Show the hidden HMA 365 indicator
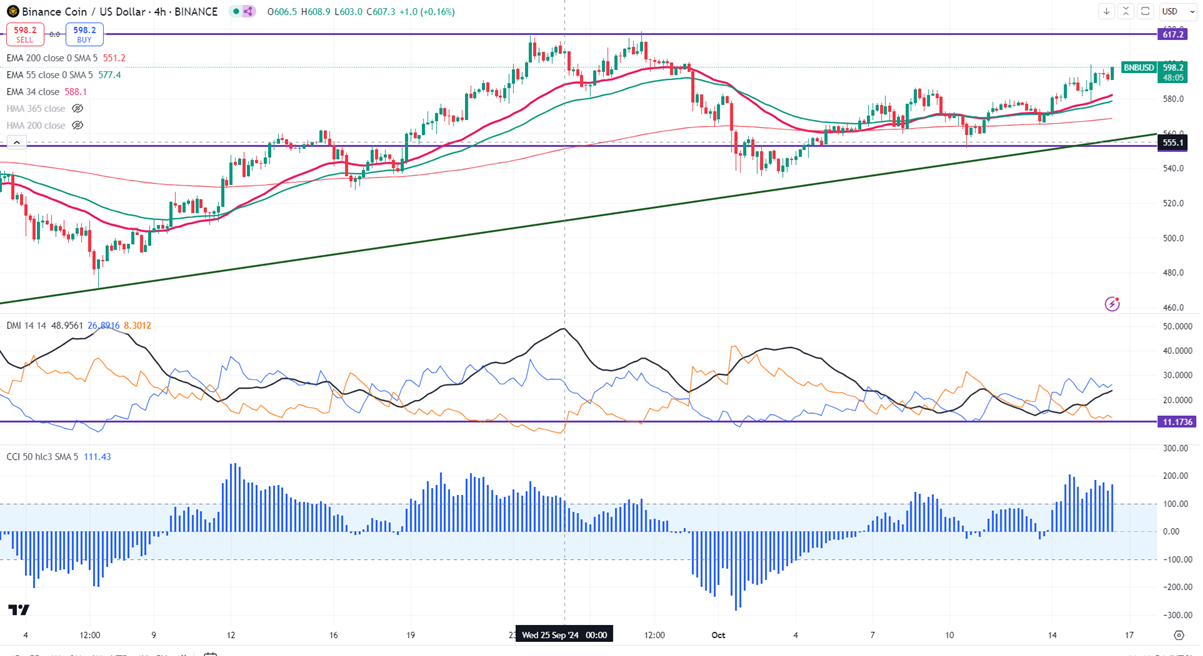This screenshot has height=656, width=1203. coord(77,108)
